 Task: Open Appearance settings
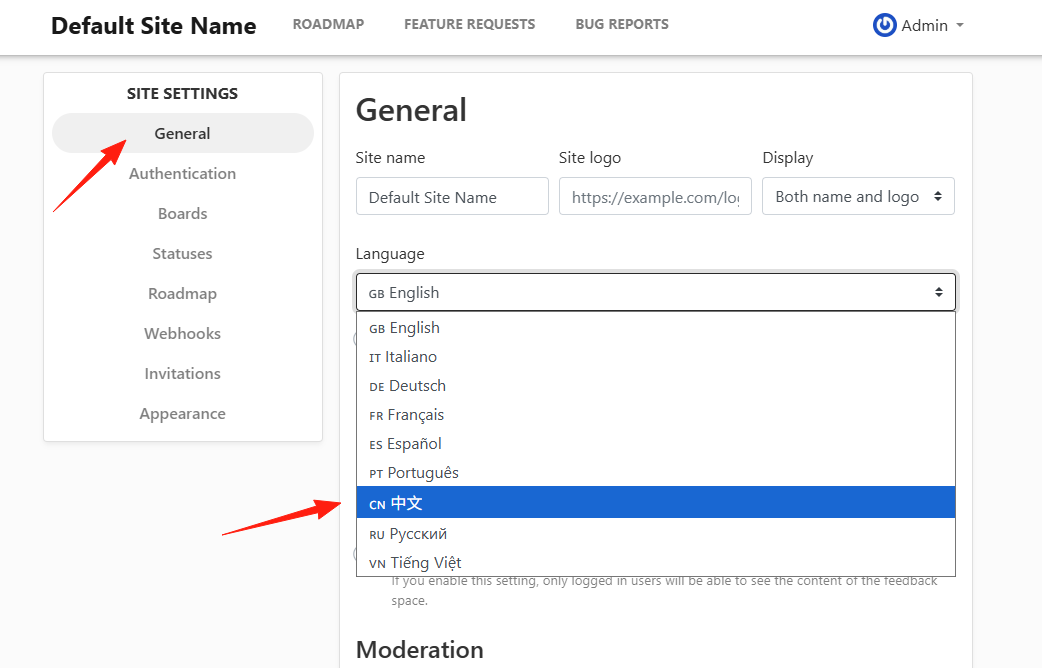(x=183, y=413)
